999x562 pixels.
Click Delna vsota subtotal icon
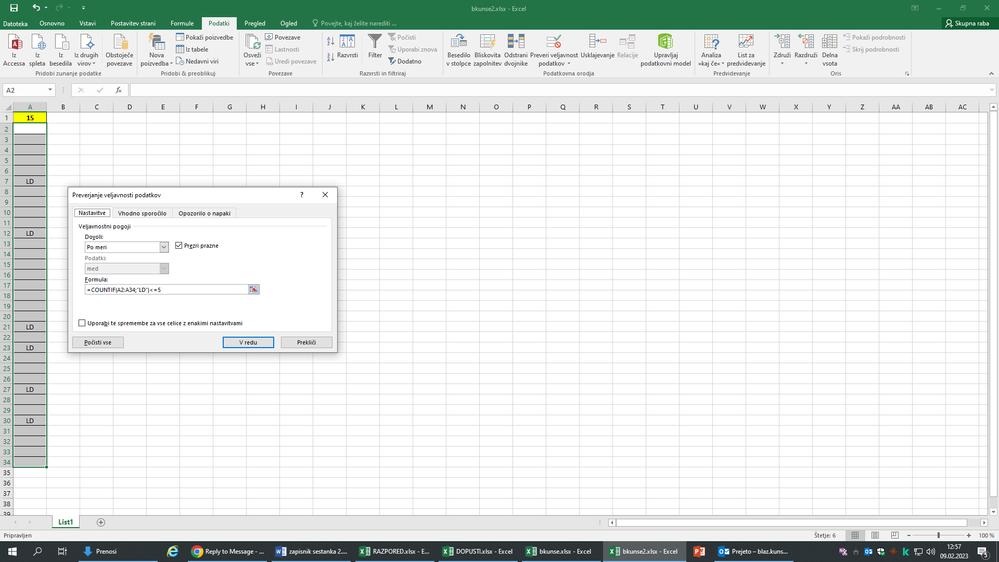830,50
